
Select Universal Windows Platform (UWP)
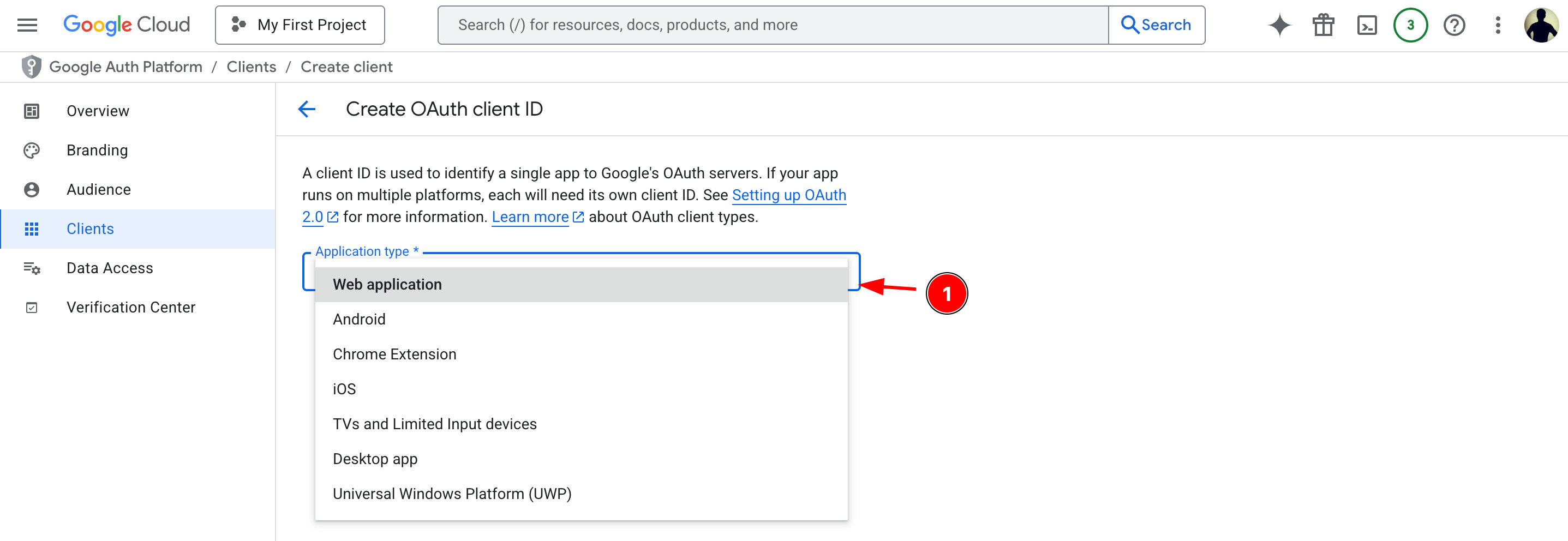(581, 494)
